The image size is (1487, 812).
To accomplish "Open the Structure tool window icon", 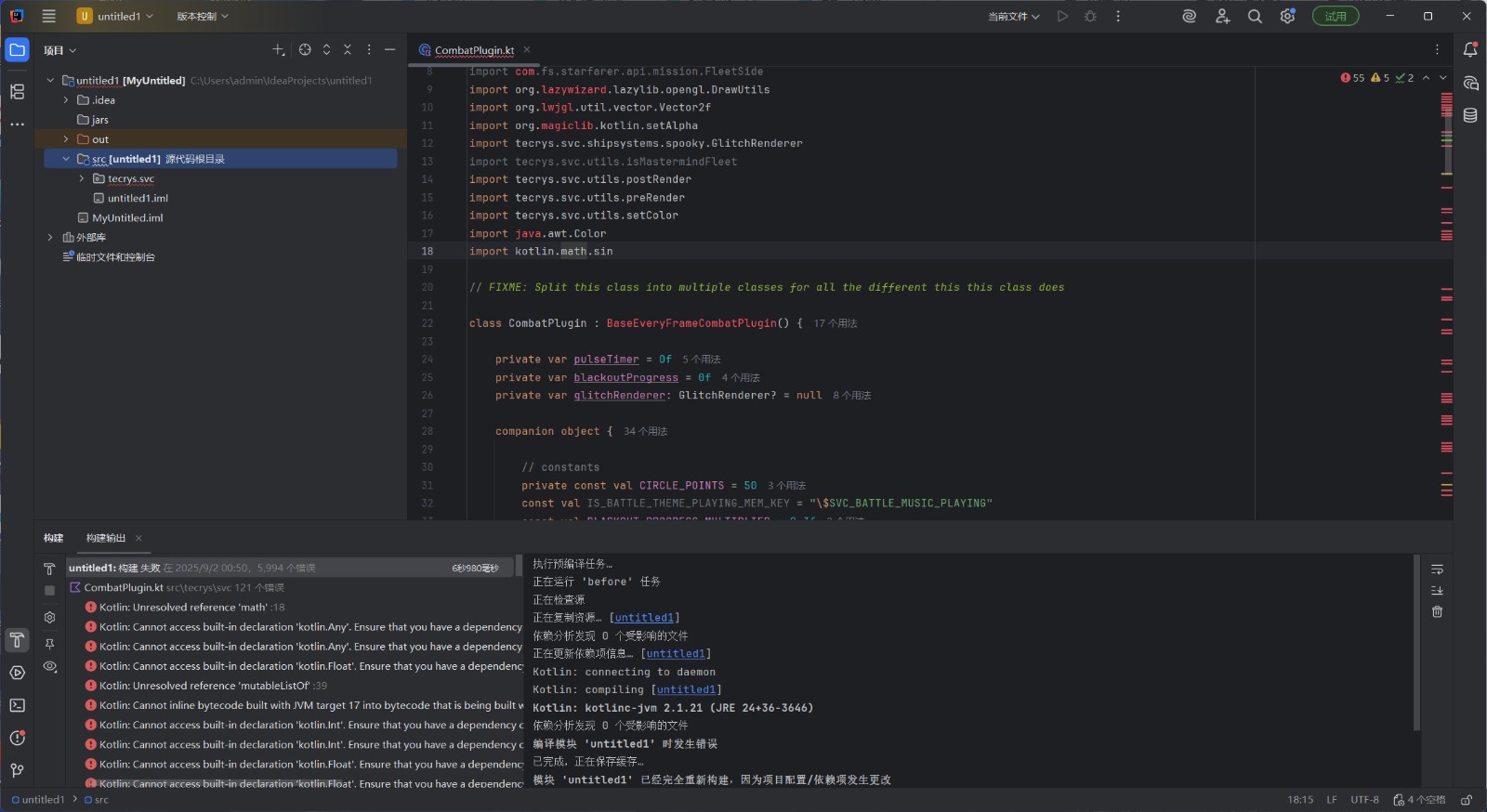I will (x=17, y=91).
